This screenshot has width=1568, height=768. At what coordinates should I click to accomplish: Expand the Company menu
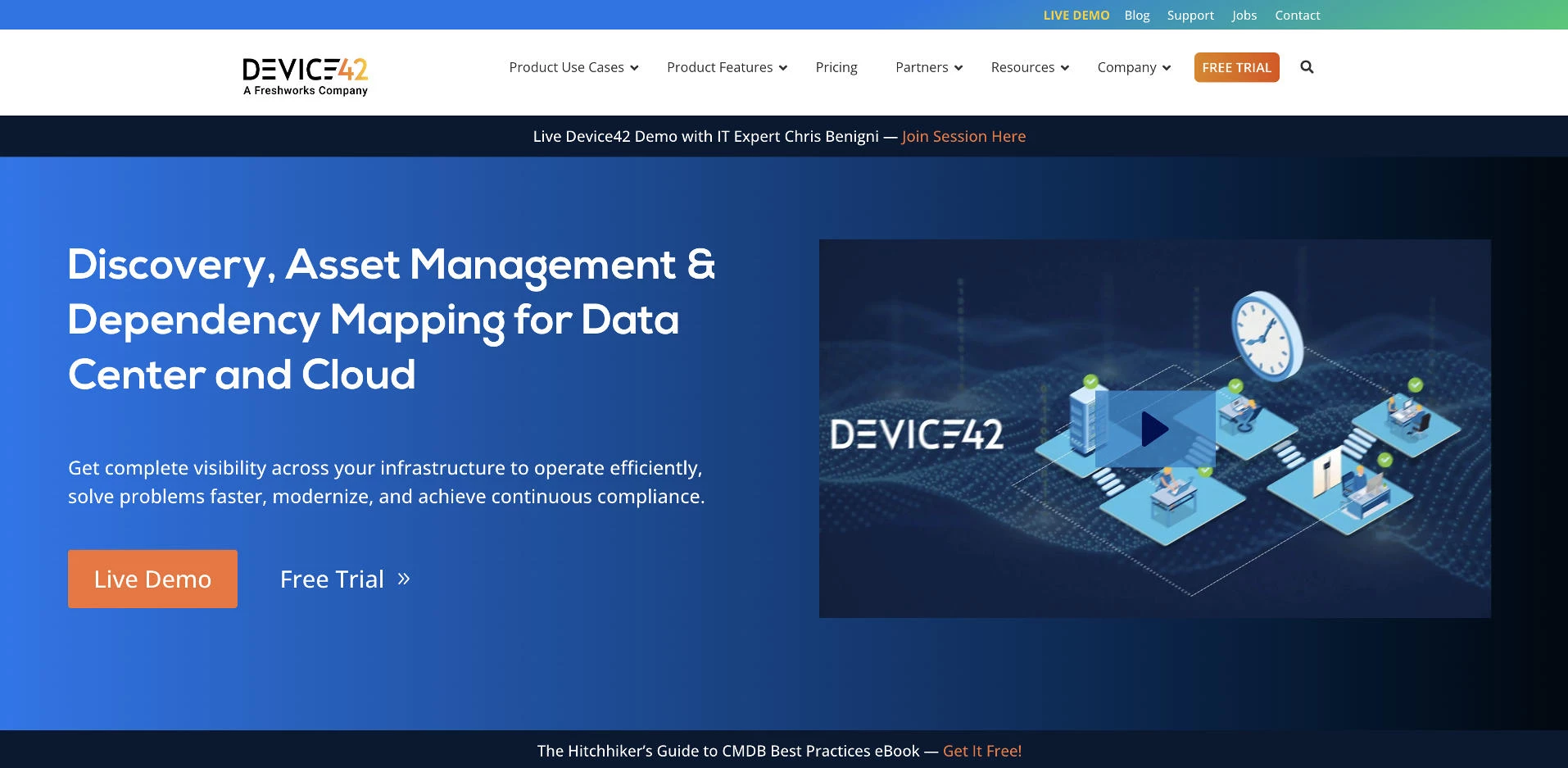1134,67
